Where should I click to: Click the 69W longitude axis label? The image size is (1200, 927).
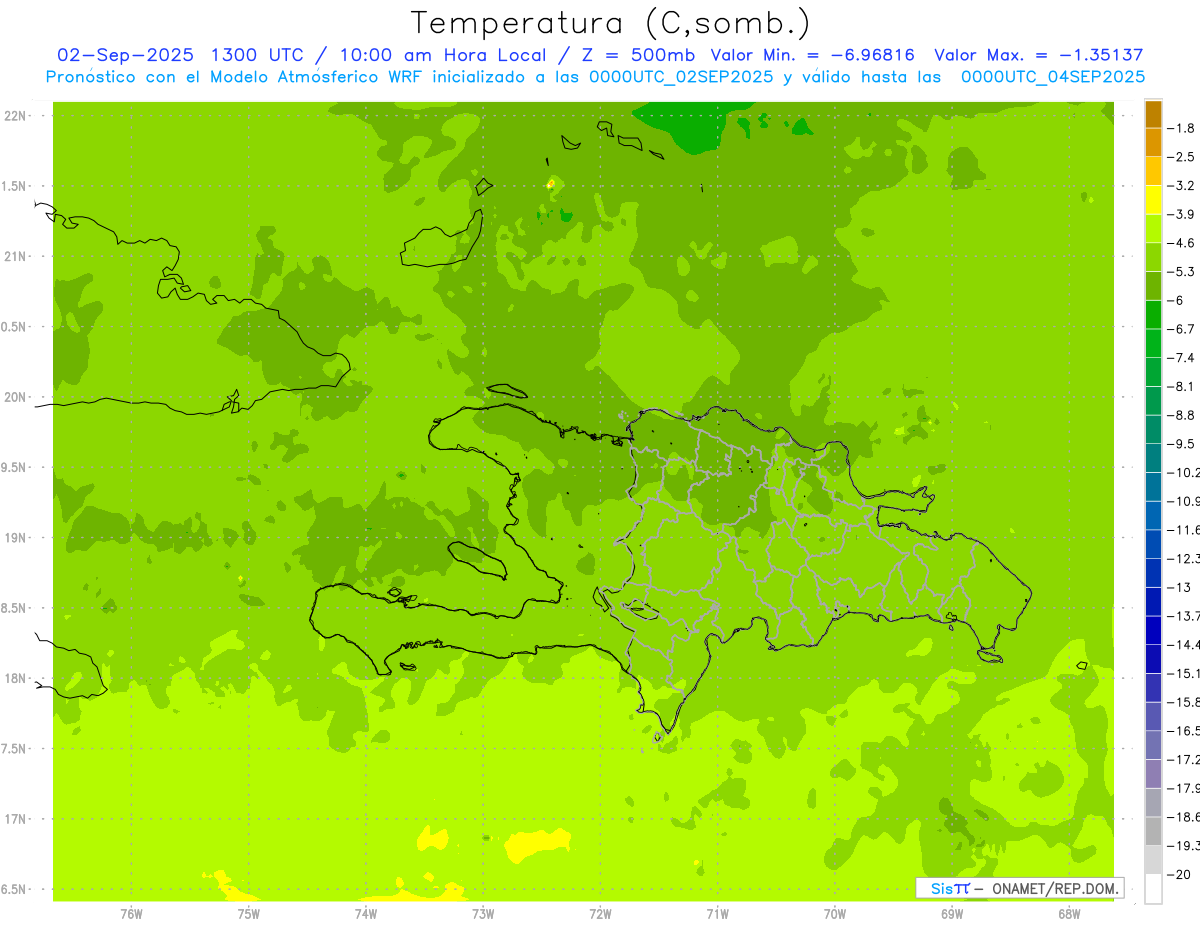coord(952,914)
